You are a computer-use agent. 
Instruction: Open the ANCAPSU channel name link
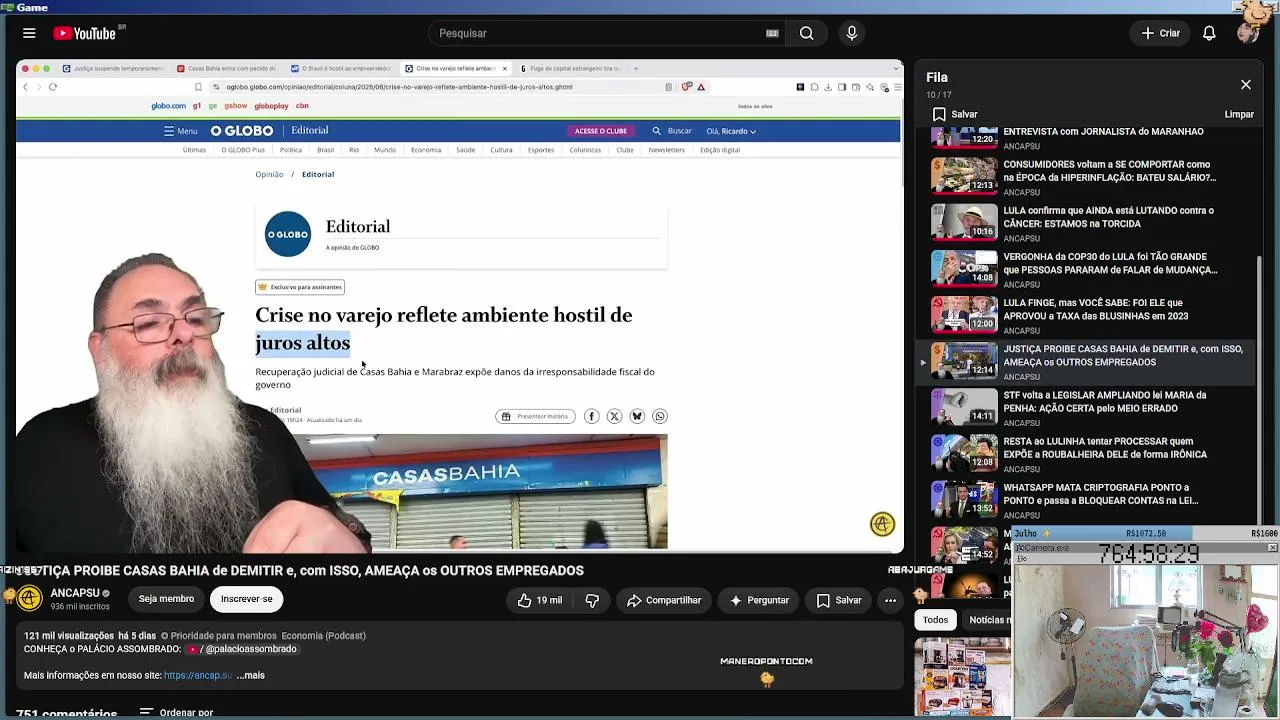(75, 593)
